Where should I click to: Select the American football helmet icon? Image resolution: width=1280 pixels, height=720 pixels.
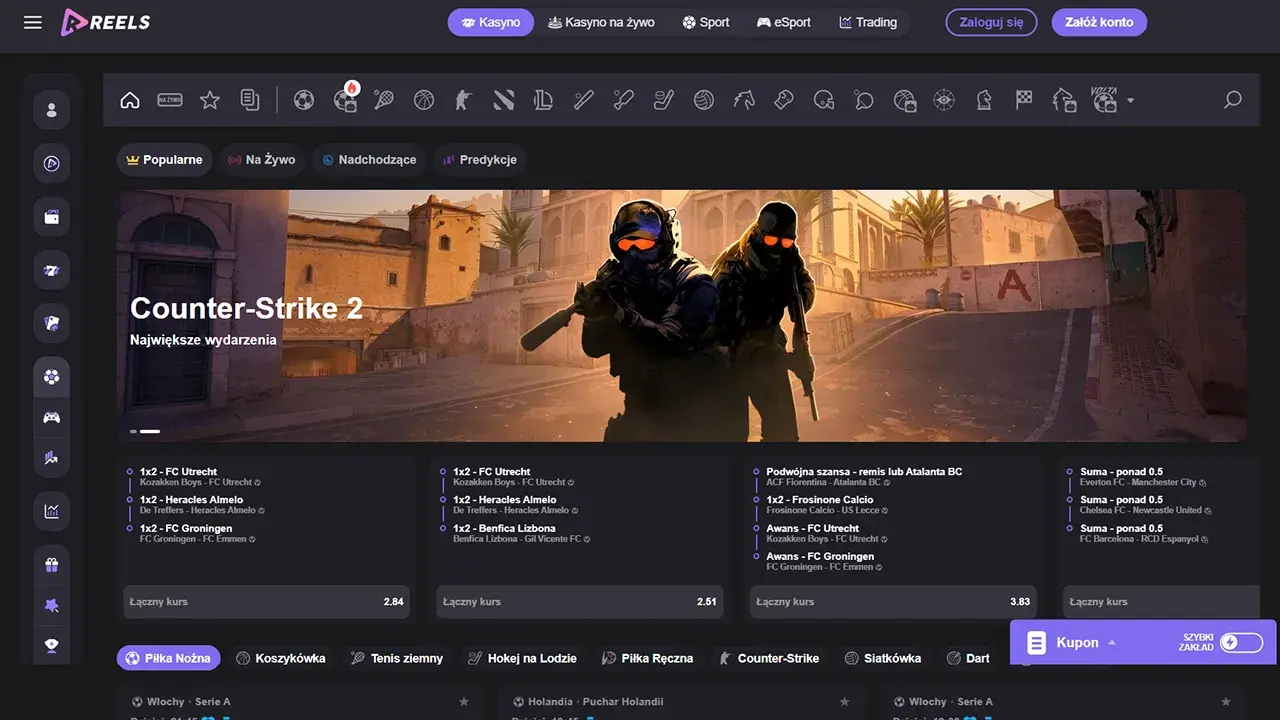point(824,100)
